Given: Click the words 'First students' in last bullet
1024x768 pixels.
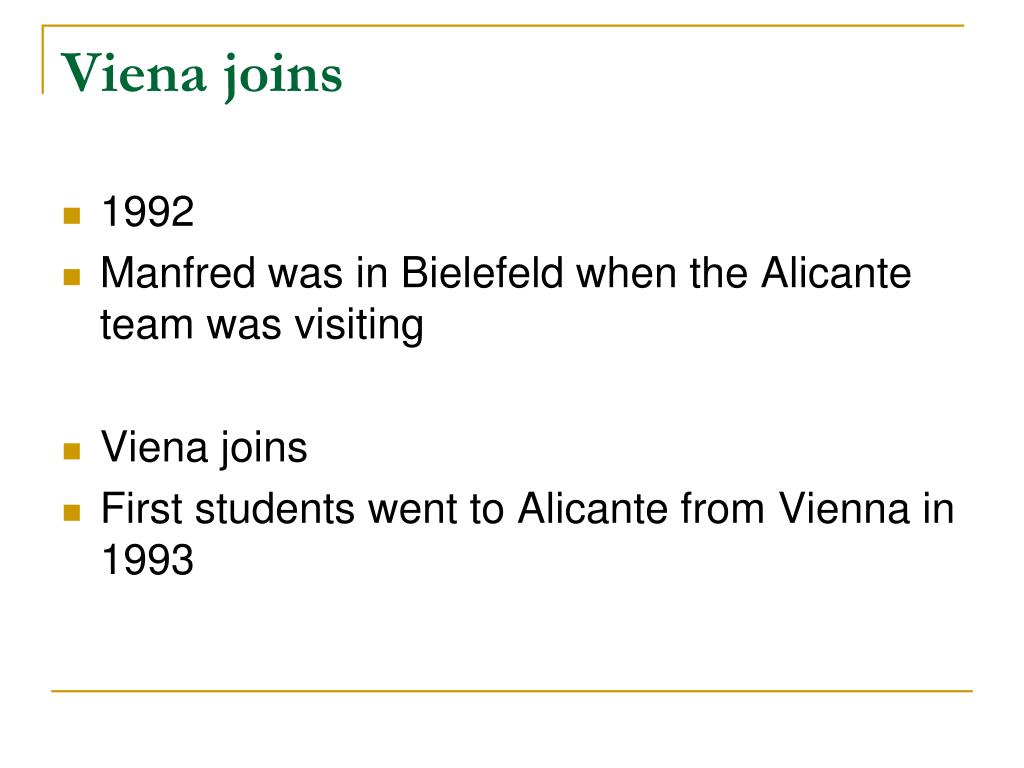Looking at the screenshot, I should pos(228,508).
